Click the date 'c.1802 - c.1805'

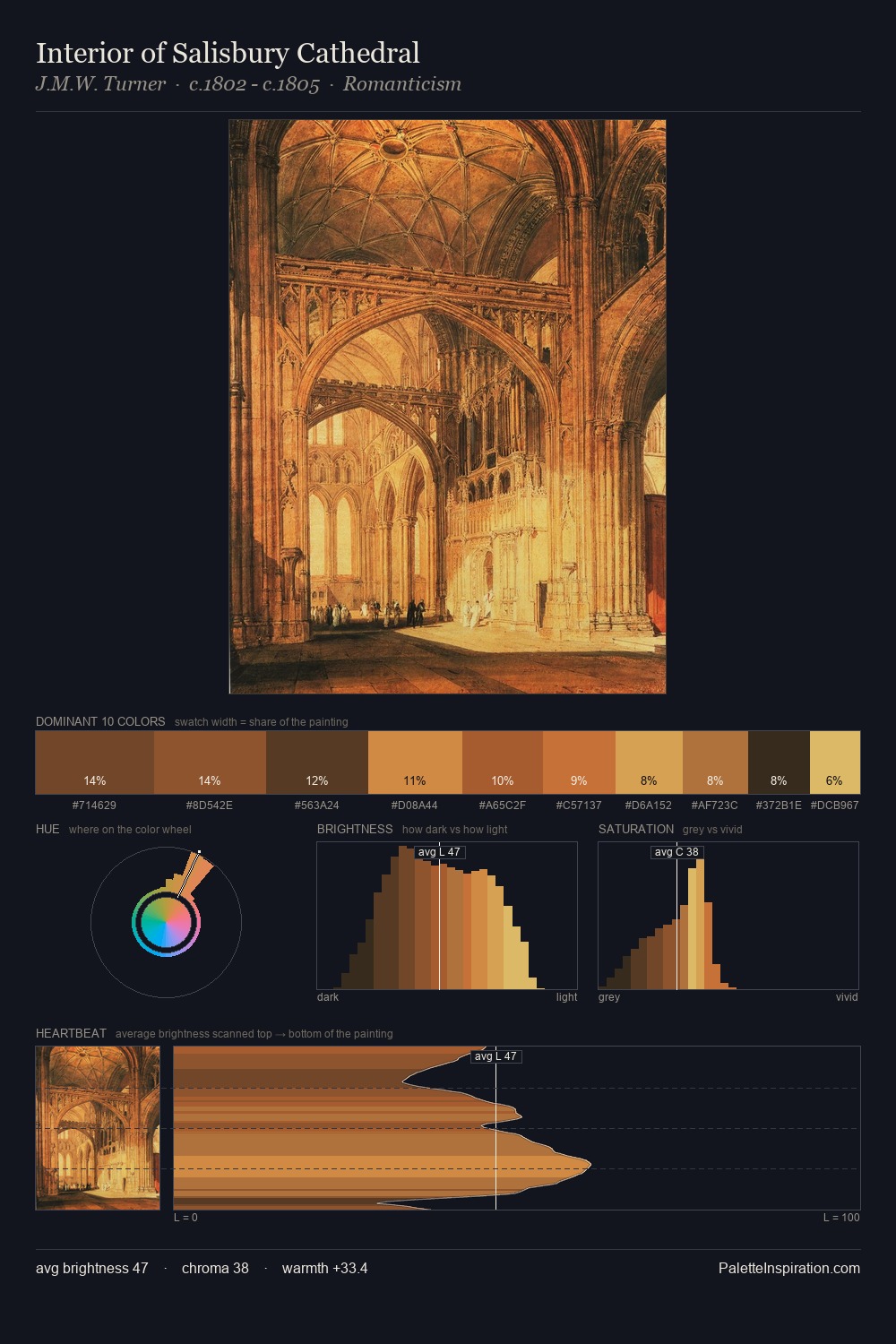click(x=254, y=84)
